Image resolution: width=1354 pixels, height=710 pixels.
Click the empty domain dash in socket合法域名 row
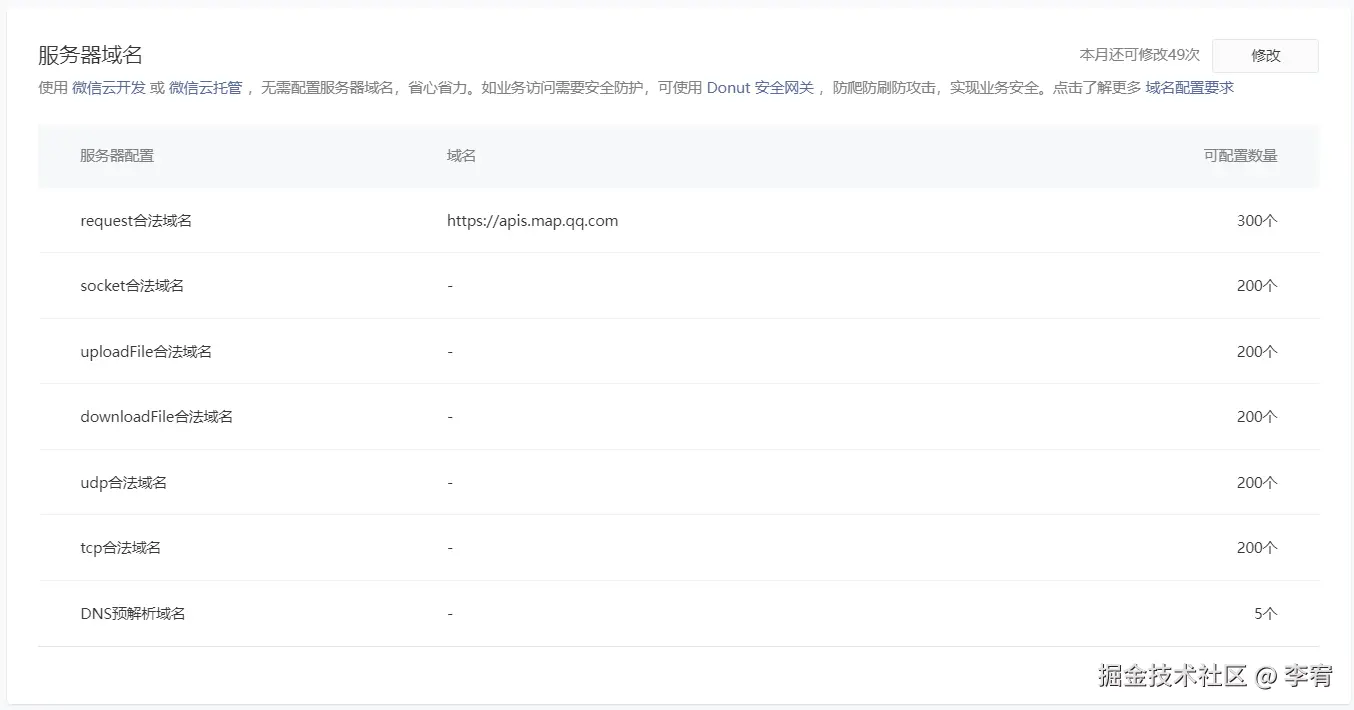[450, 286]
